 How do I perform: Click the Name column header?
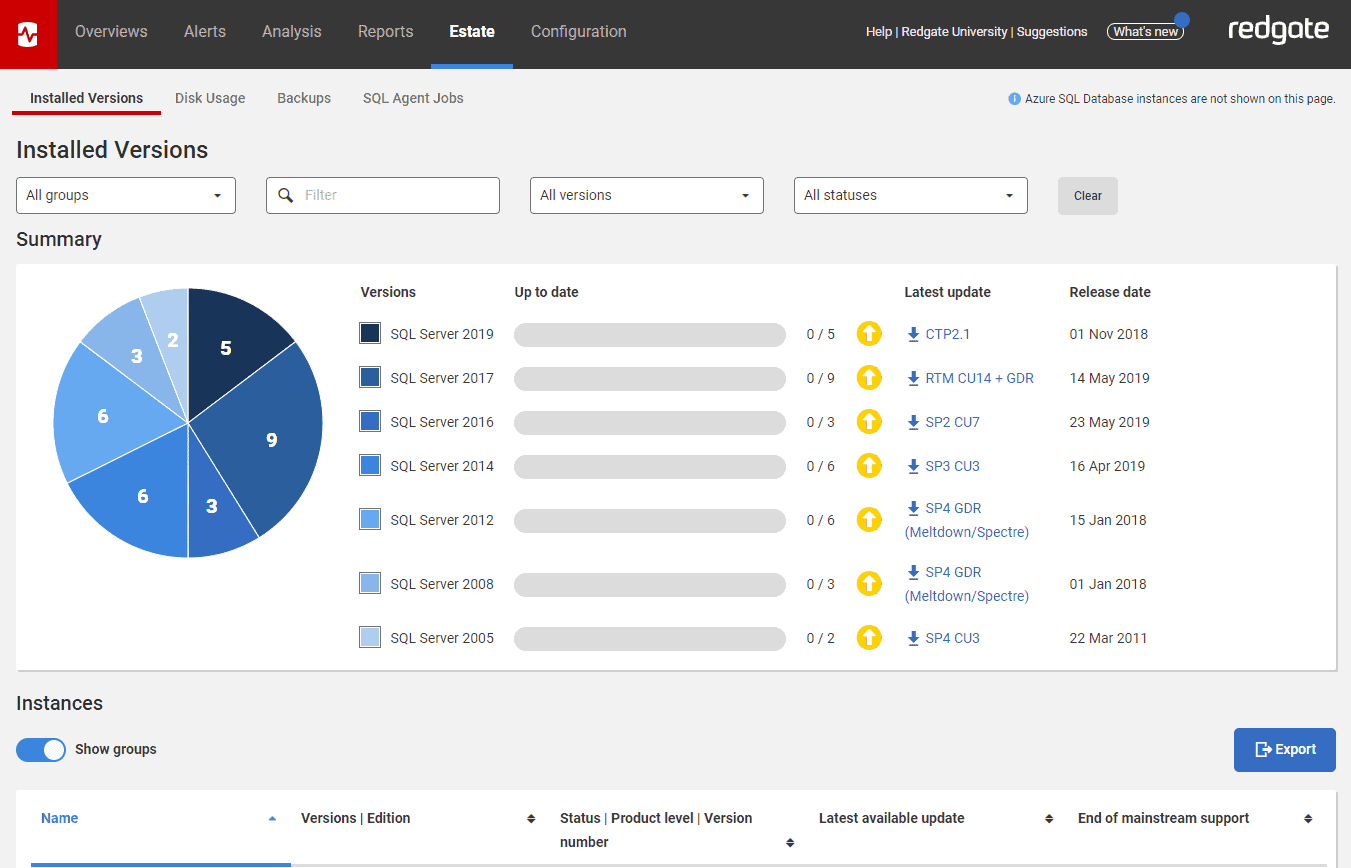(60, 818)
